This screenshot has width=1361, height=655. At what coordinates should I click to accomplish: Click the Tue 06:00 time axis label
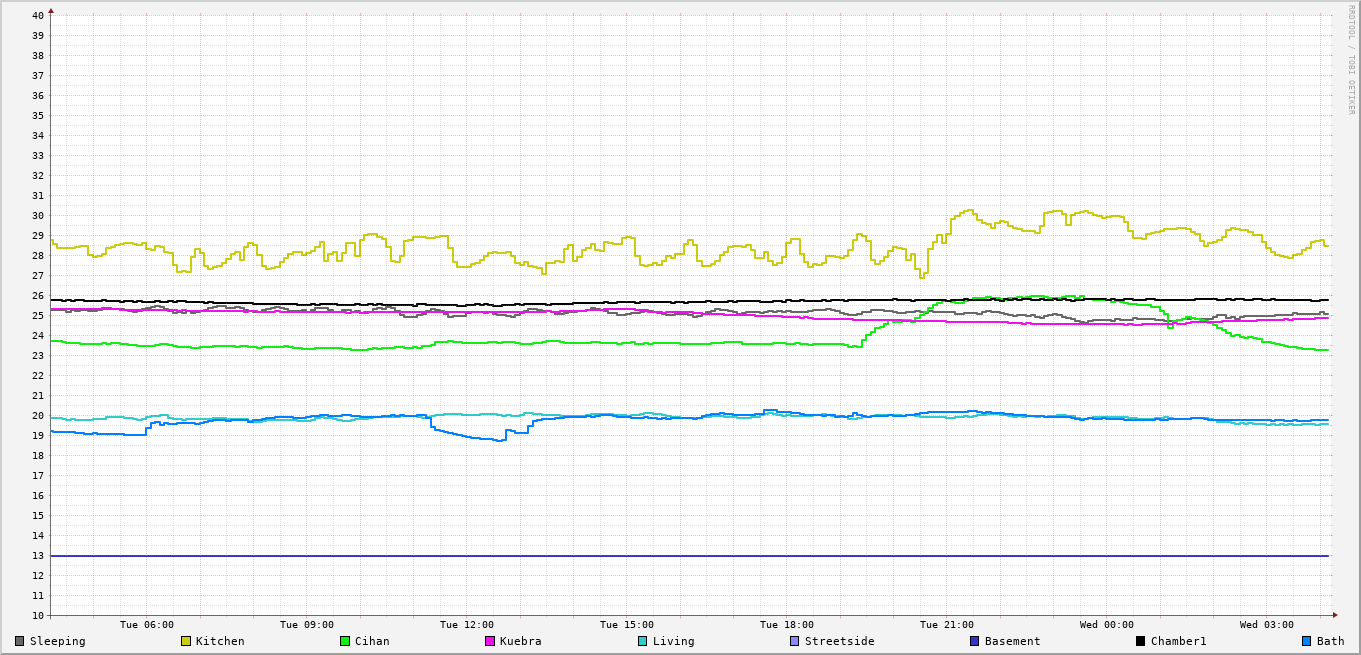147,625
